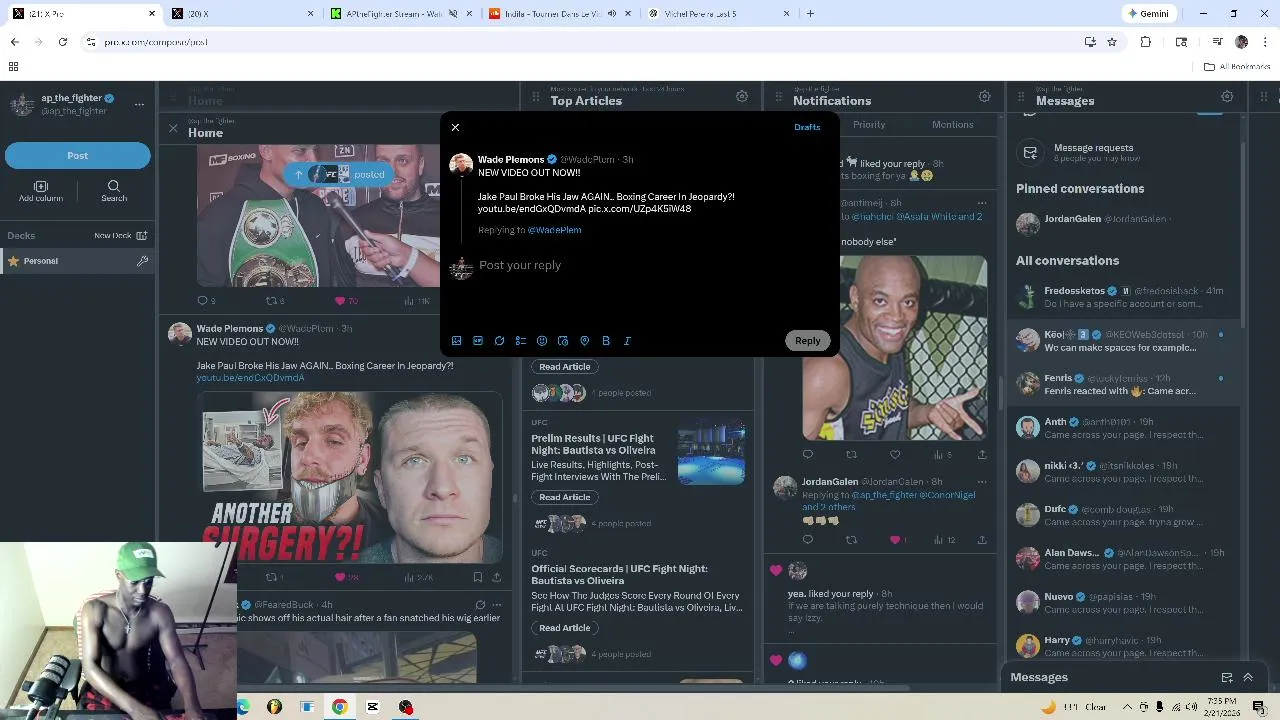The width and height of the screenshot is (1280, 720).
Task: Switch to Mentions notifications tab
Action: [x=952, y=125]
